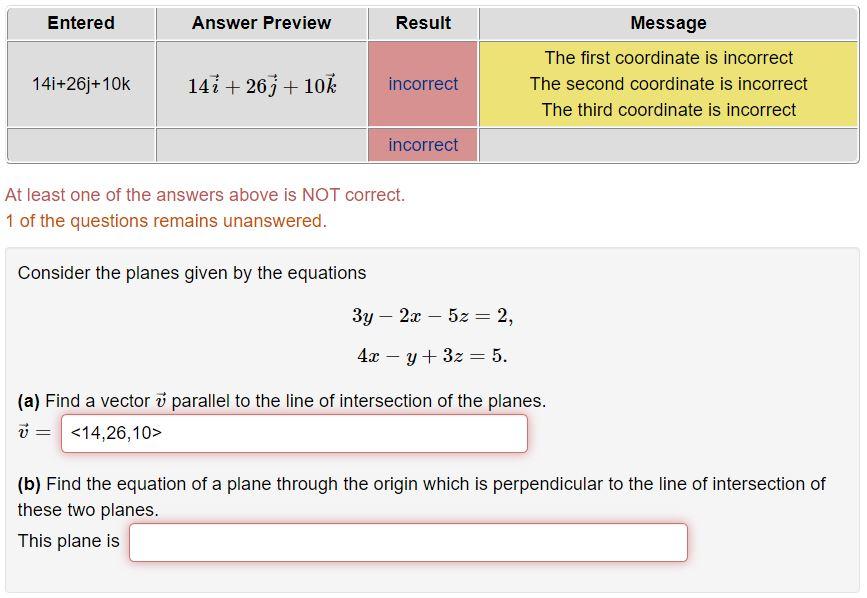The width and height of the screenshot is (867, 598).
Task: Click the second incorrect result cell
Action: (423, 145)
